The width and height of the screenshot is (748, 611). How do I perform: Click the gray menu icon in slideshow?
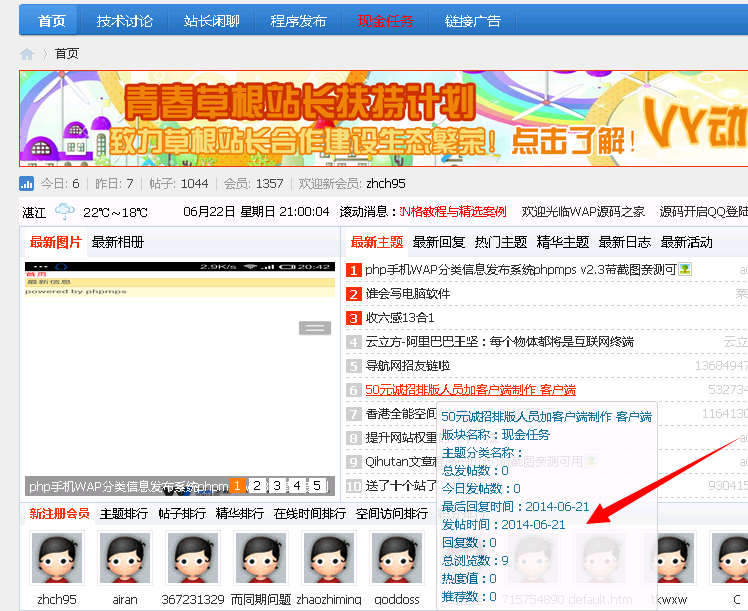point(315,328)
